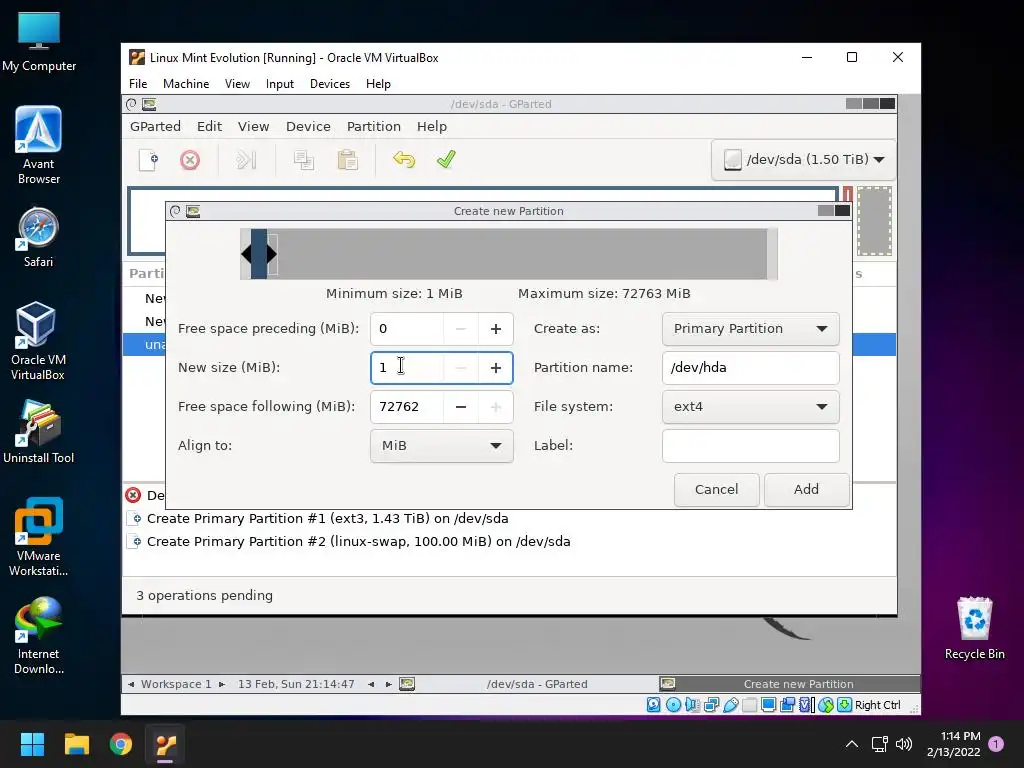Click the VirtualBox recording status icon
The image size is (1024, 768).
click(788, 705)
